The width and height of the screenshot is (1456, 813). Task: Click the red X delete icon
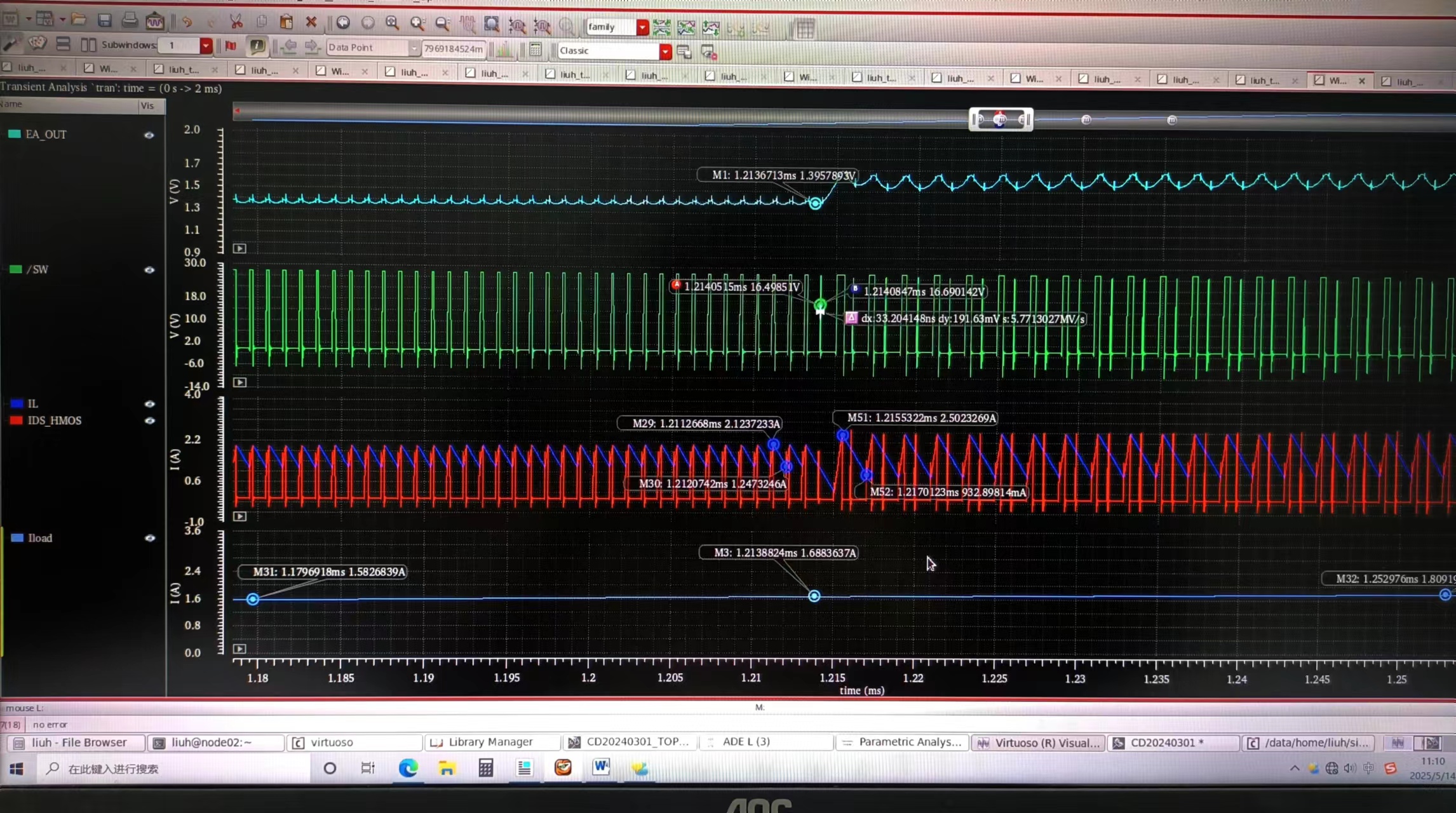pos(311,22)
